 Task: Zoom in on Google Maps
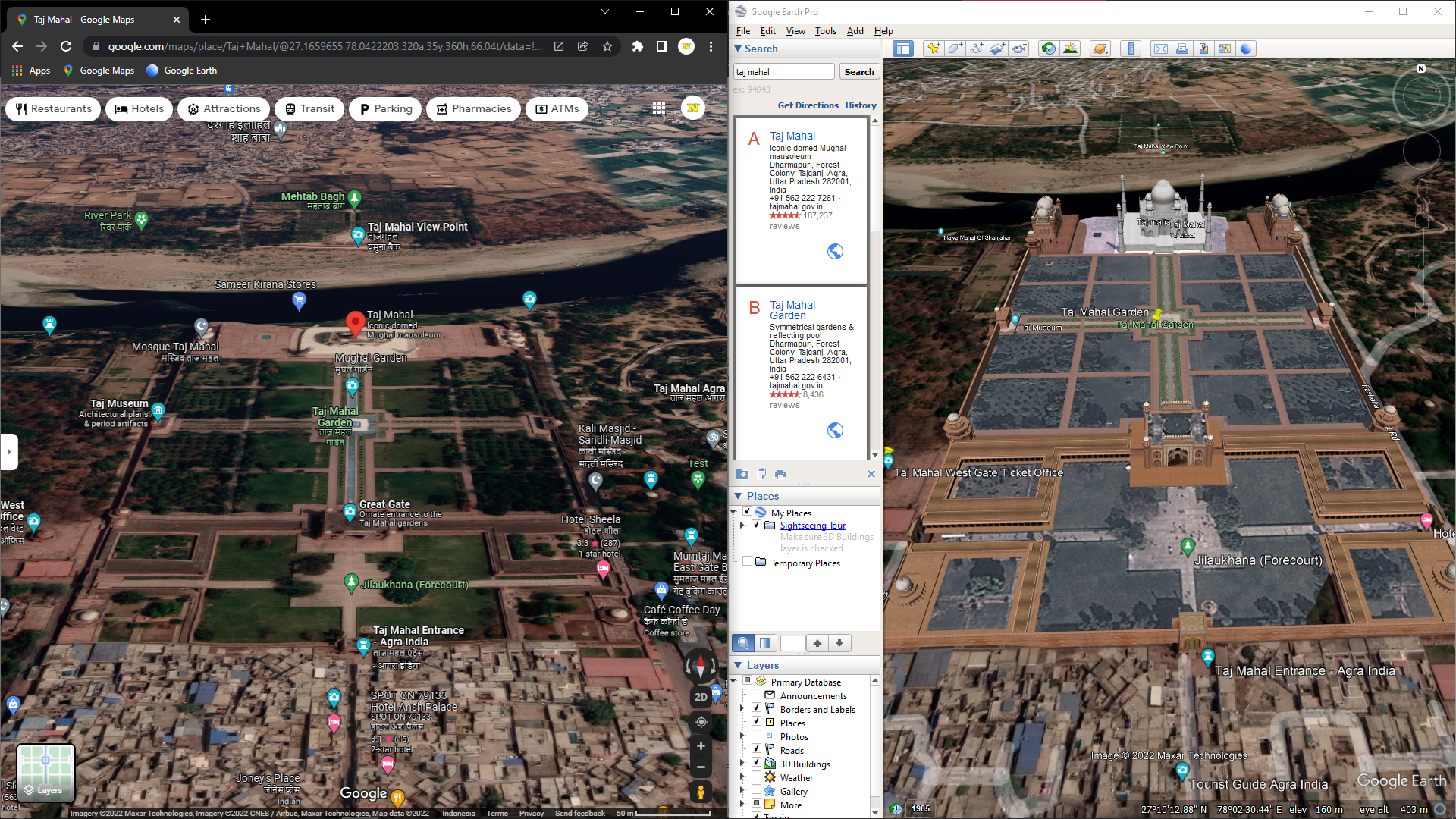pyautogui.click(x=701, y=746)
